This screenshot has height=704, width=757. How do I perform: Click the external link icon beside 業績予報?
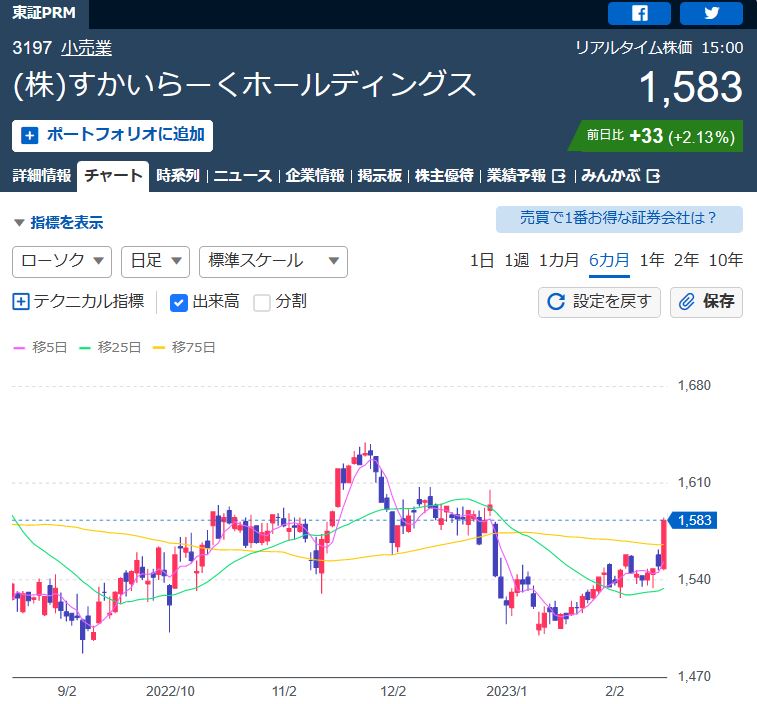(559, 176)
